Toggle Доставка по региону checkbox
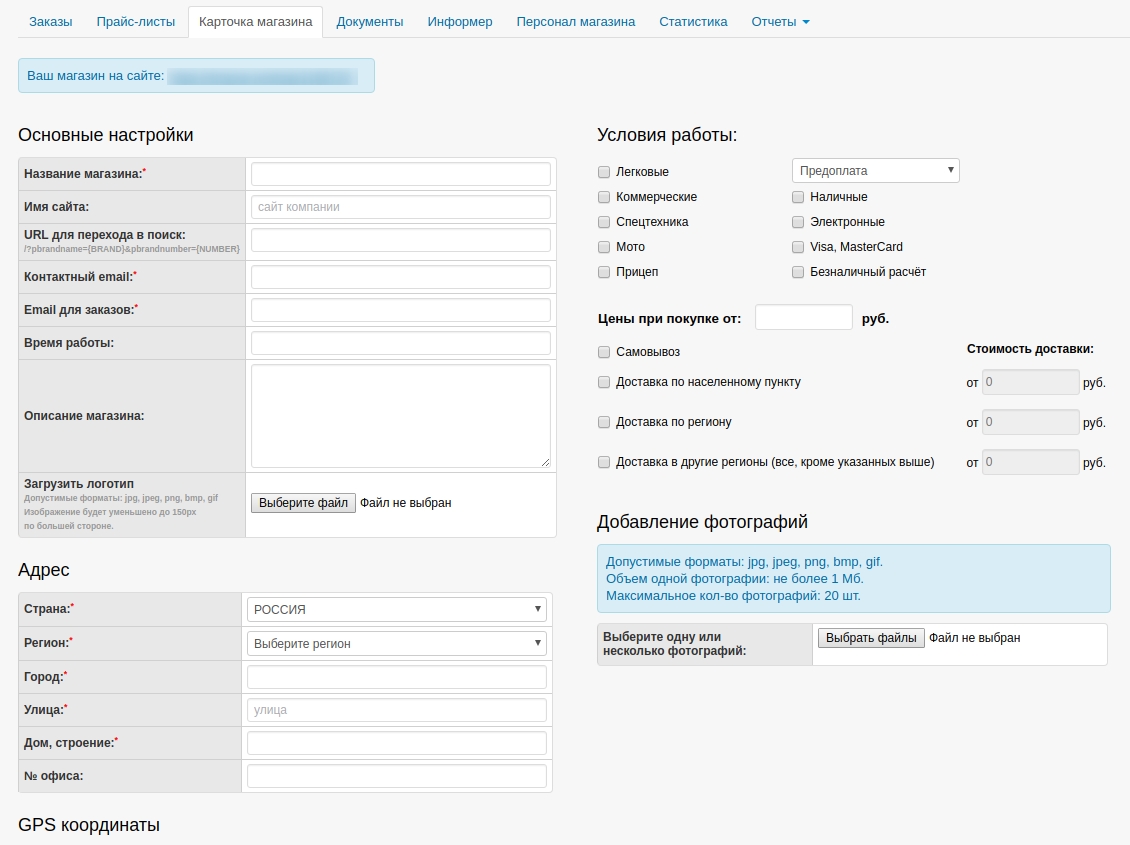The width and height of the screenshot is (1130, 845). (604, 422)
